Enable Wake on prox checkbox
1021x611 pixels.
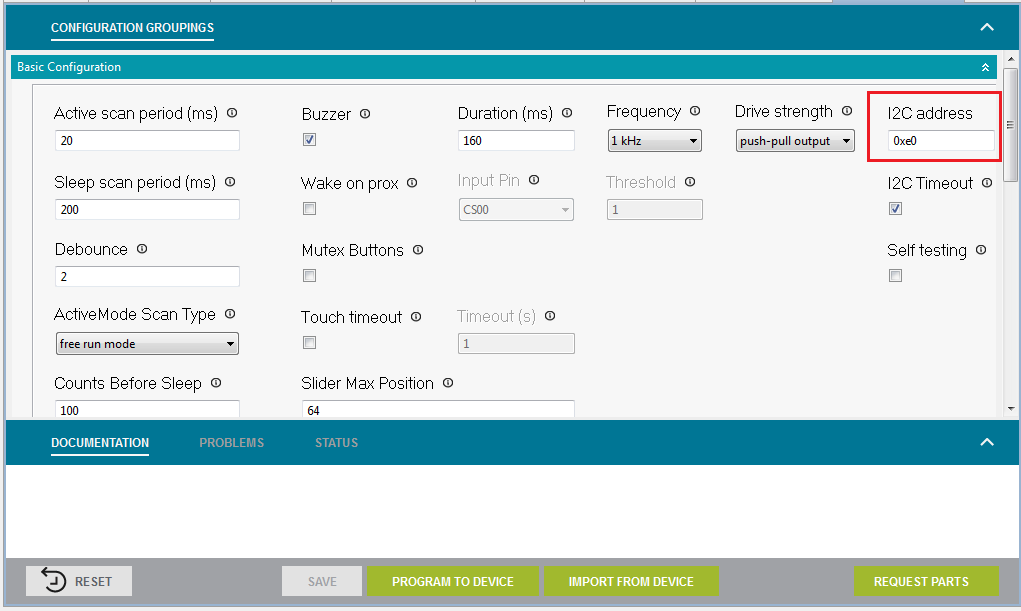tap(310, 209)
